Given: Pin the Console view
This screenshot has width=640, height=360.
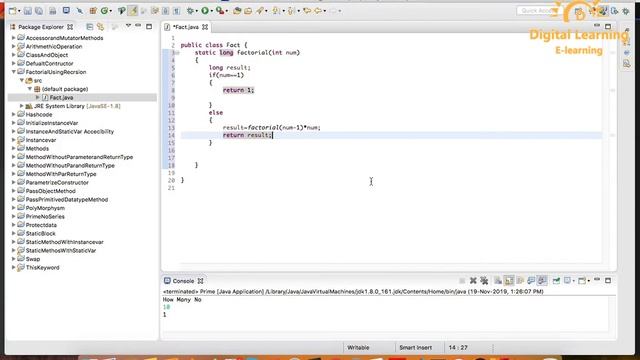Looking at the screenshot, I should point(556,281).
